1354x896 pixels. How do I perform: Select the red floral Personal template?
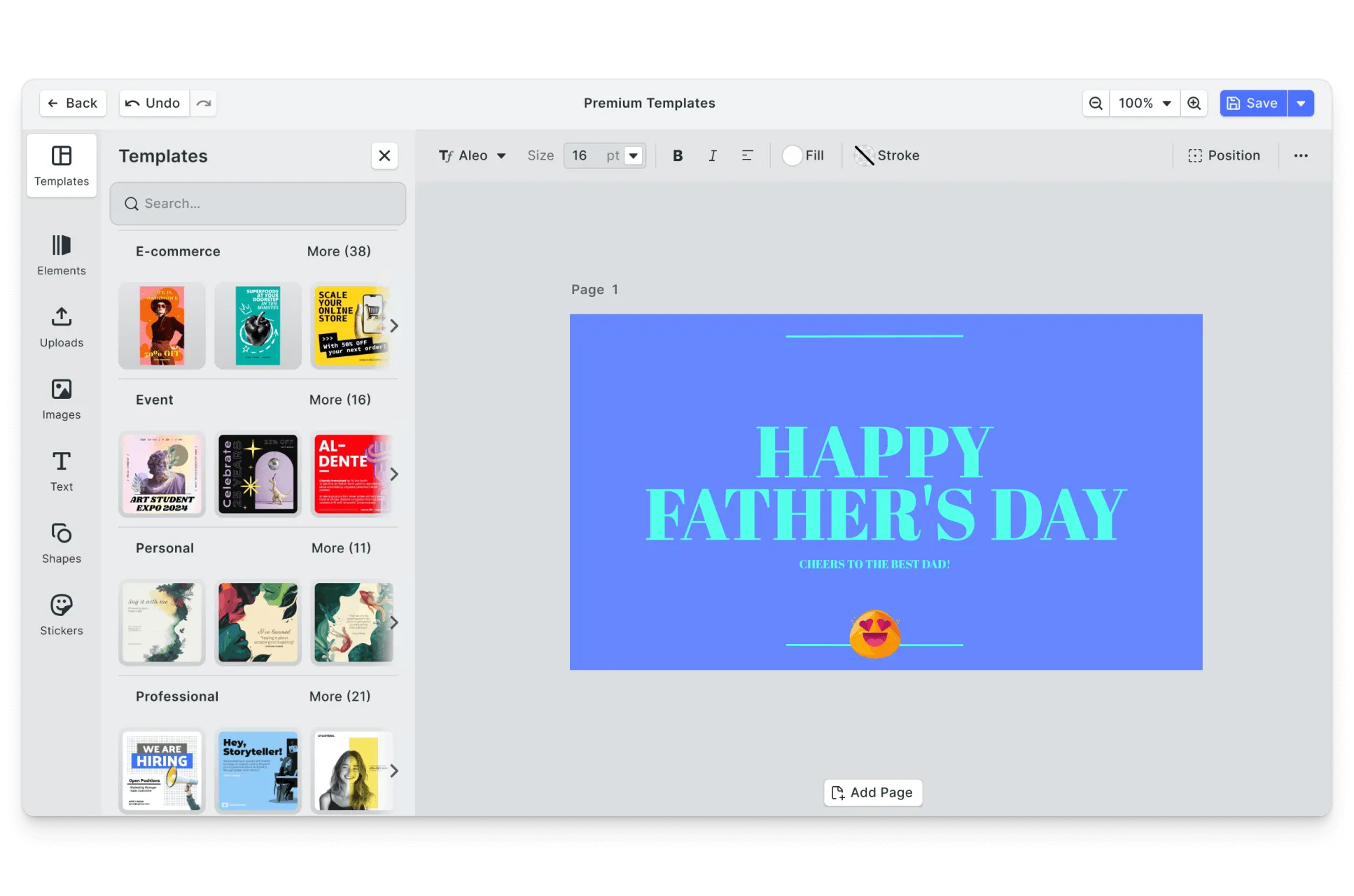[258, 622]
